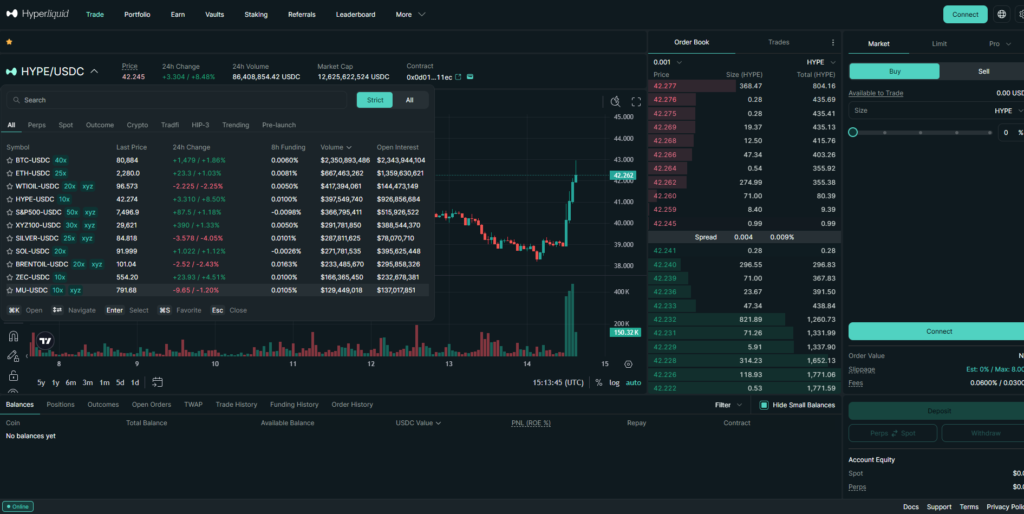Favorite the S&P500-USDC star
Image resolution: width=1024 pixels, height=514 pixels.
coord(10,212)
